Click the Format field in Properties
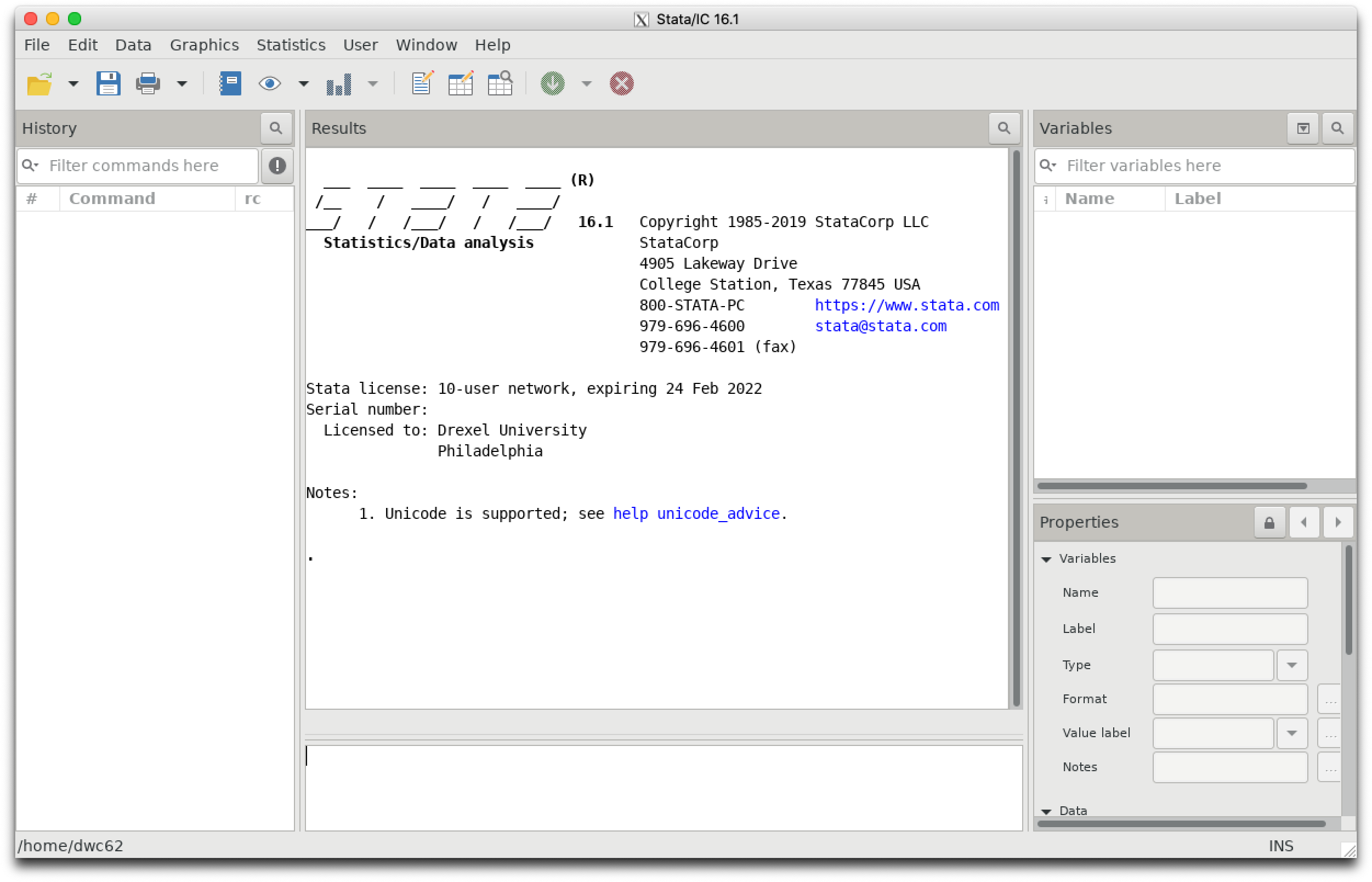This screenshot has height=882, width=1372. click(1230, 699)
